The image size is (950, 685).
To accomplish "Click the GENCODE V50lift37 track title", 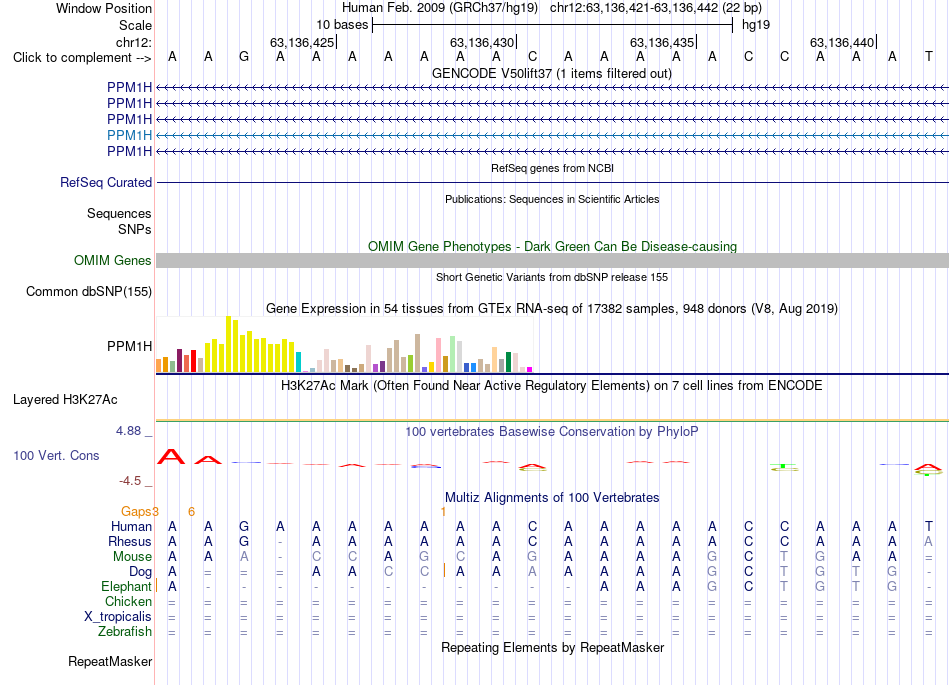I will pyautogui.click(x=552, y=74).
